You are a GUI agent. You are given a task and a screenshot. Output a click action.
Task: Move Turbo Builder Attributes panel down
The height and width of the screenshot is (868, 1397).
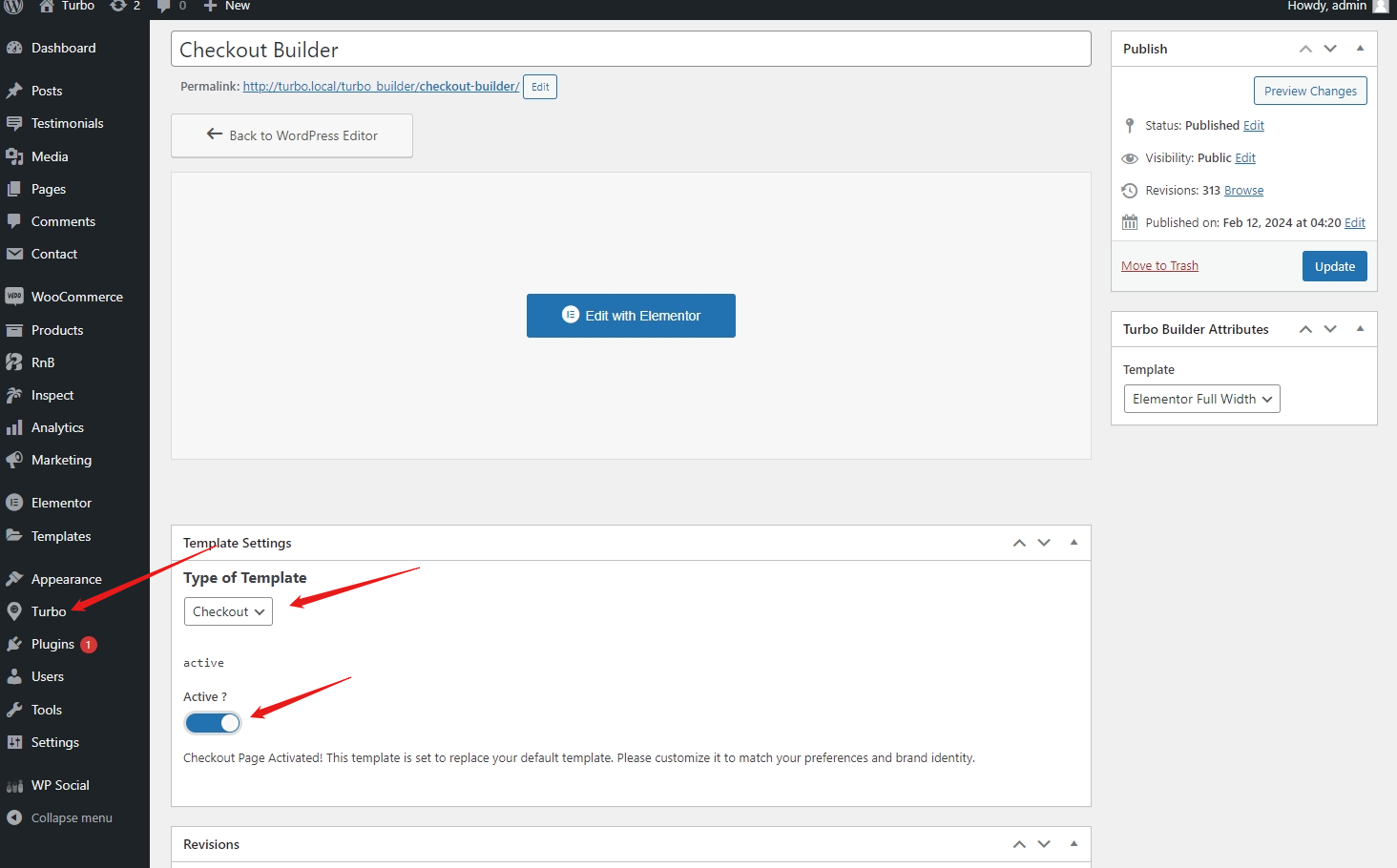coord(1330,329)
